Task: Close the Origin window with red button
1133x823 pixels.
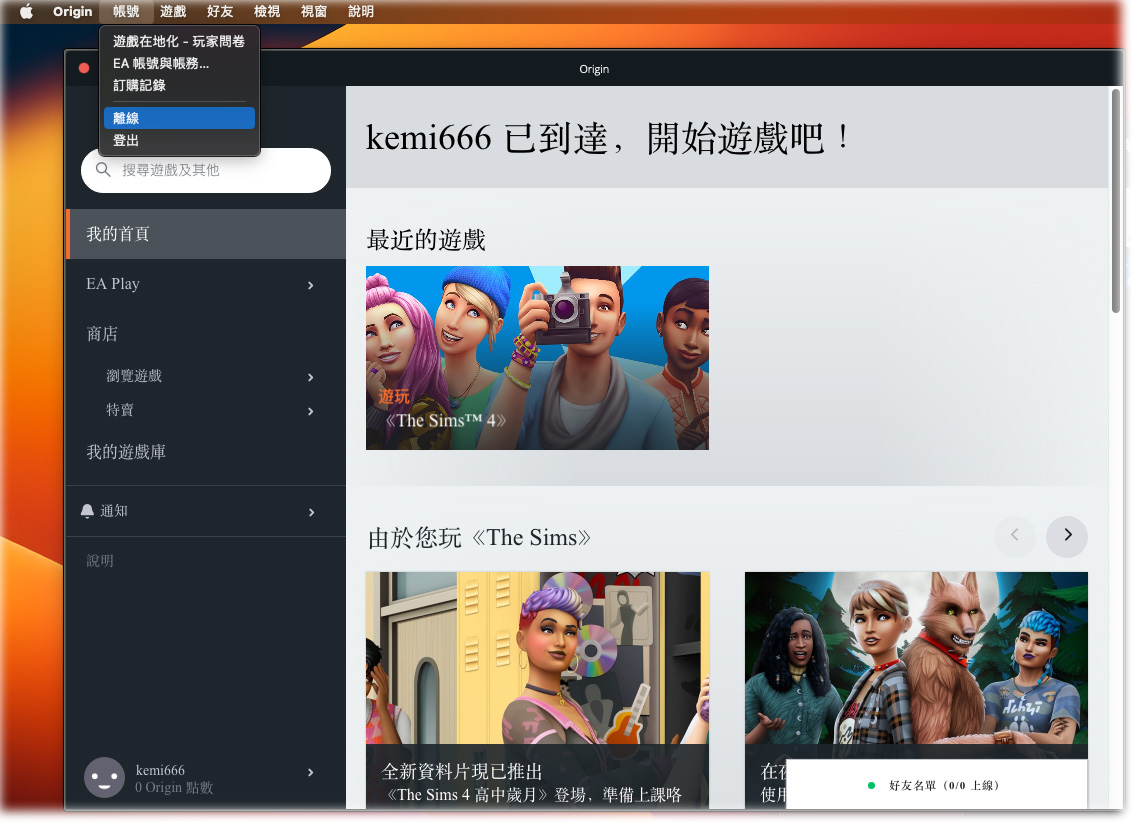Action: tap(84, 68)
